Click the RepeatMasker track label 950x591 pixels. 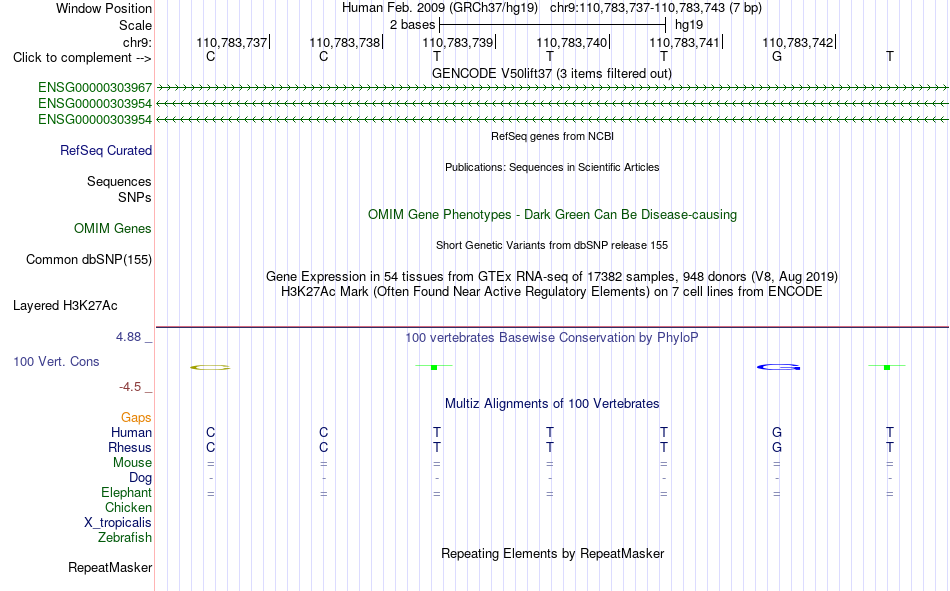point(110,567)
